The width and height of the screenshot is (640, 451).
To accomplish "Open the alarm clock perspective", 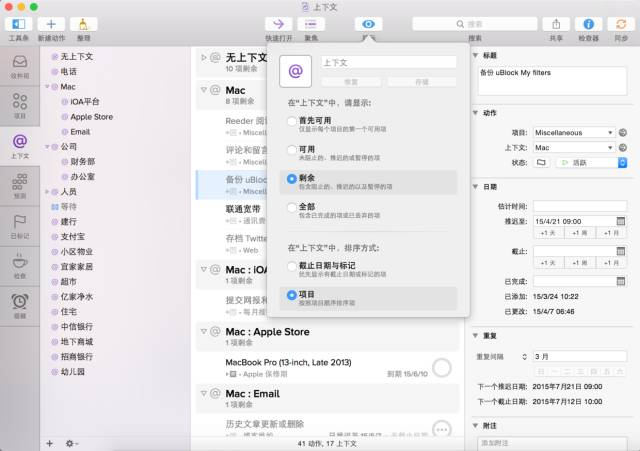I will point(20,306).
